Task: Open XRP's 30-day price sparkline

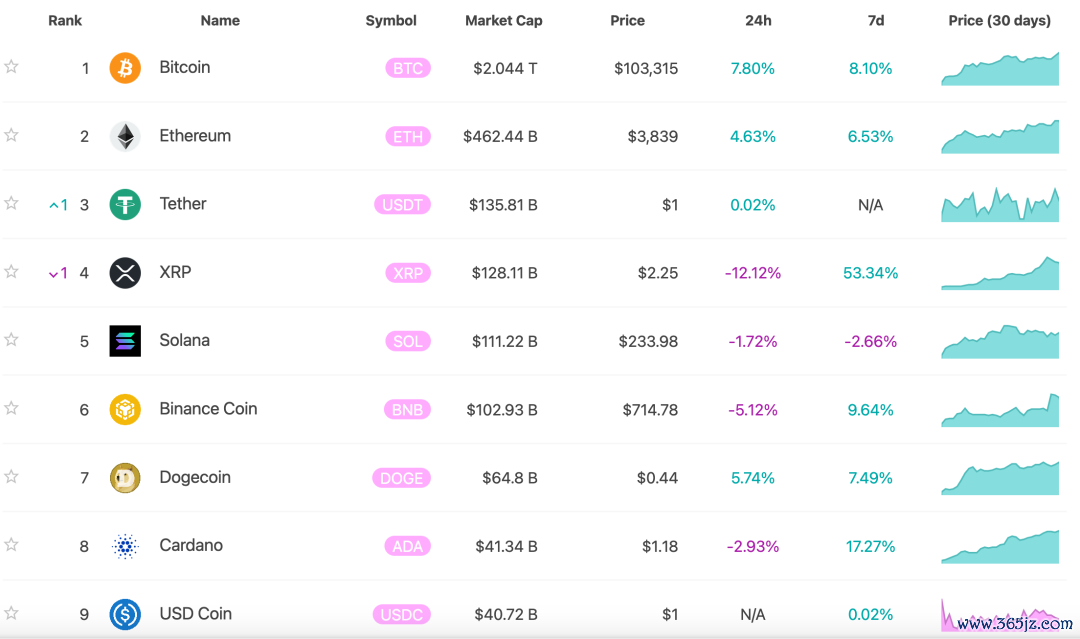Action: click(x=1000, y=273)
